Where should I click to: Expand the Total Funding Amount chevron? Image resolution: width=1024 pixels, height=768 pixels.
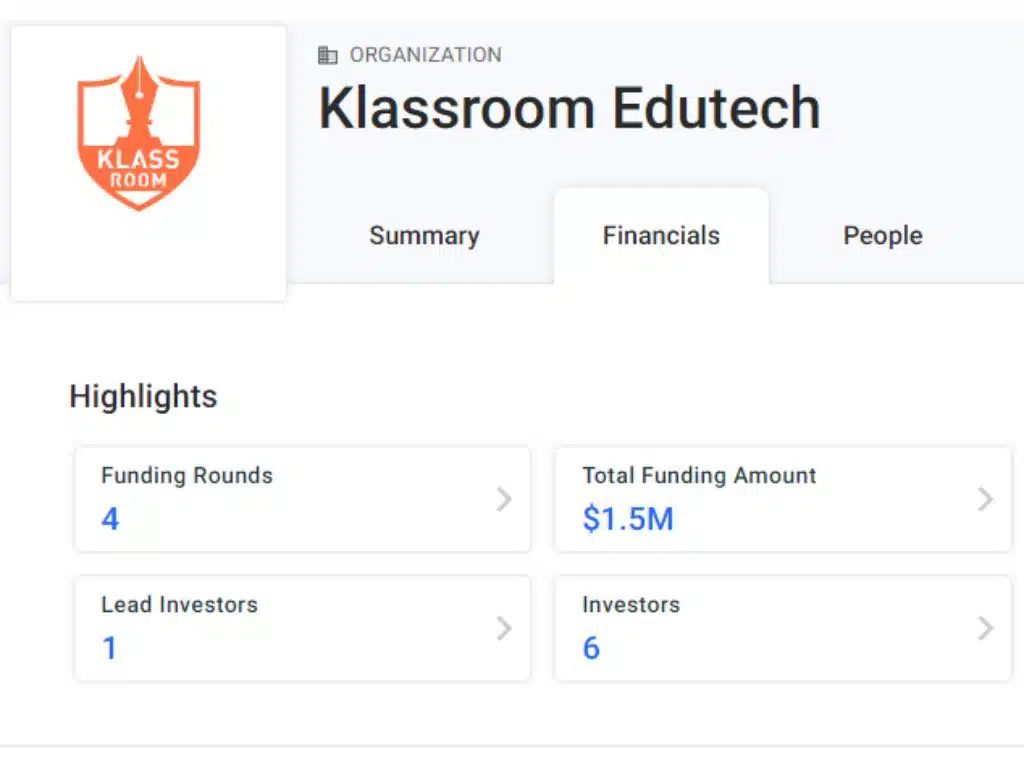(985, 499)
